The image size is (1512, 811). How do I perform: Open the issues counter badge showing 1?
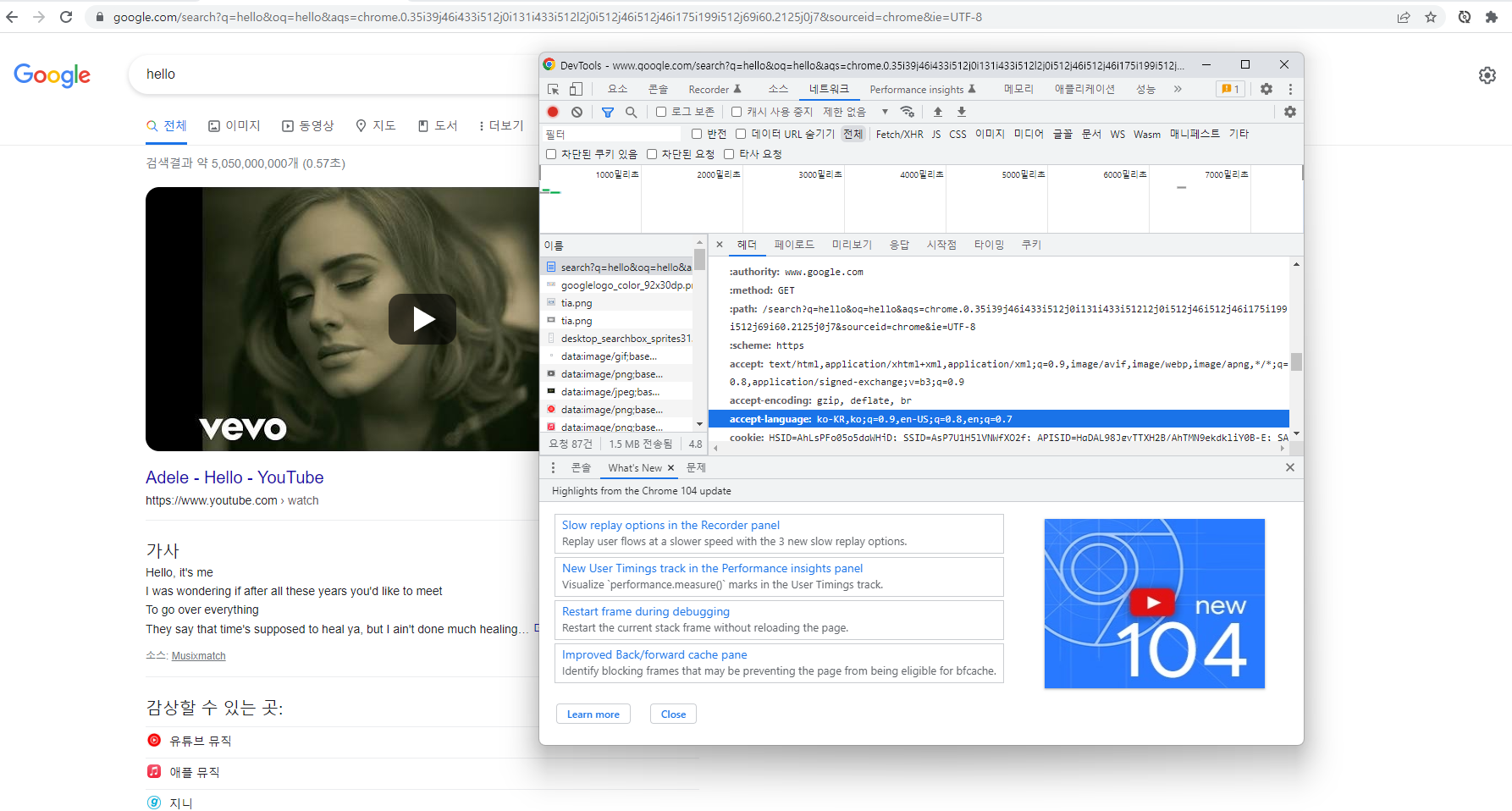1230,89
